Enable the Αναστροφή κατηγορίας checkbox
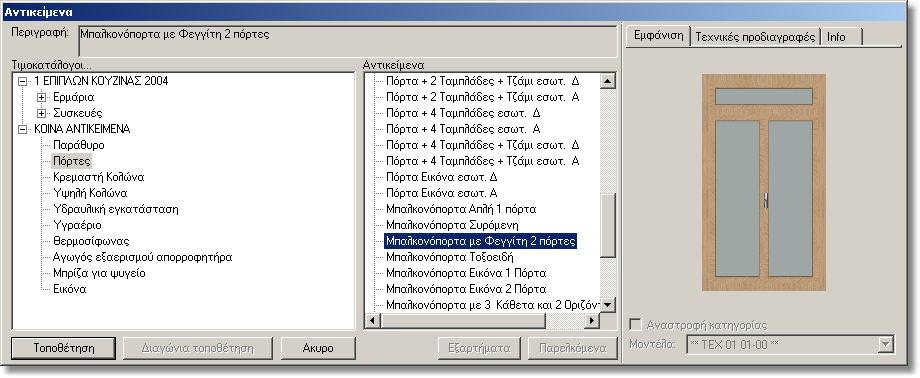The height and width of the screenshot is (378, 920). tap(634, 325)
